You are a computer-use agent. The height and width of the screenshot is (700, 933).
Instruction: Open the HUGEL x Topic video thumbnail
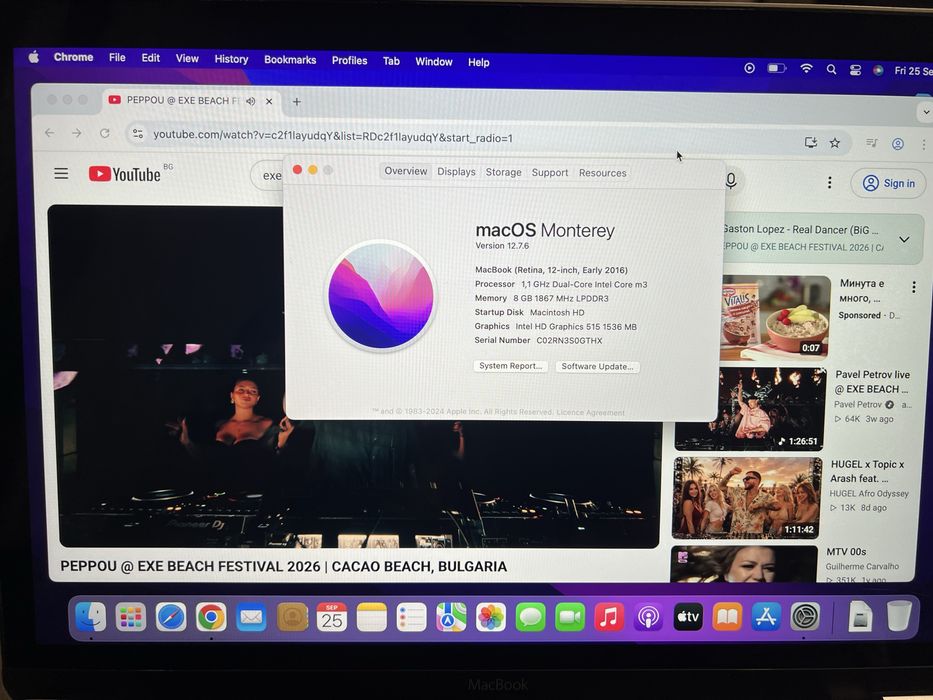747,498
